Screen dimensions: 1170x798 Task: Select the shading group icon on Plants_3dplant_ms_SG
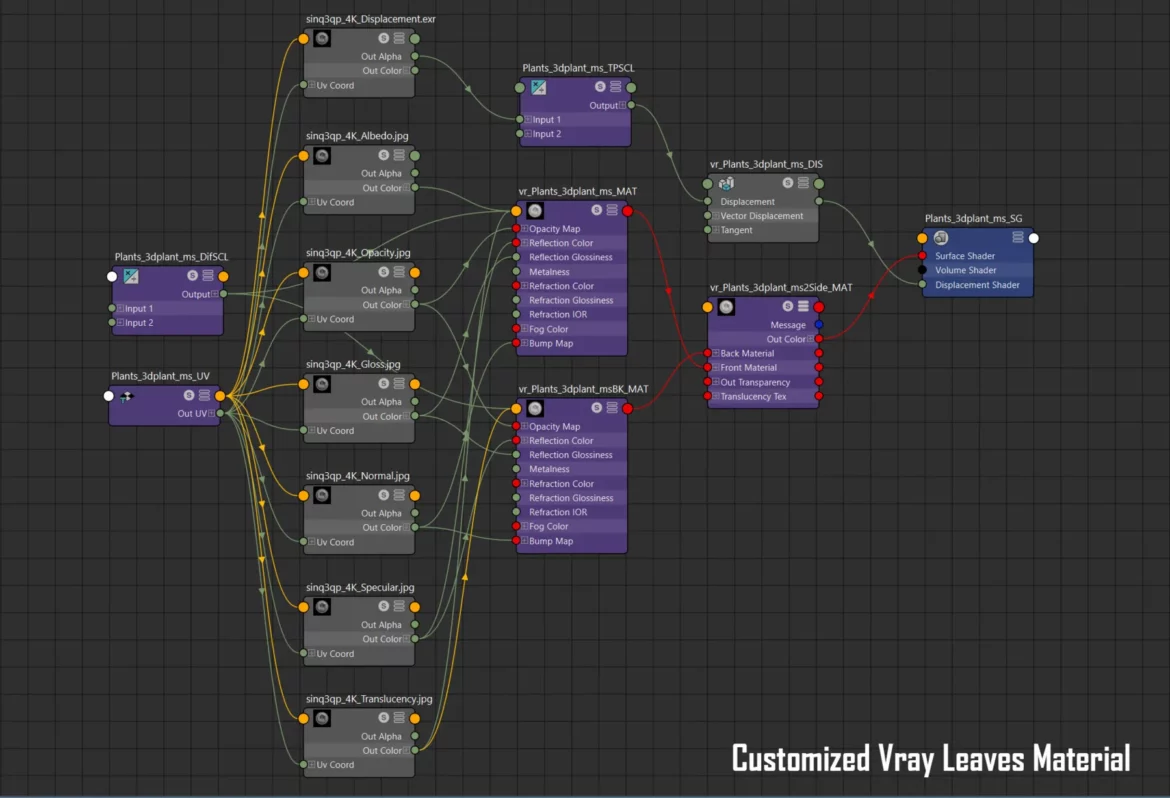(941, 238)
